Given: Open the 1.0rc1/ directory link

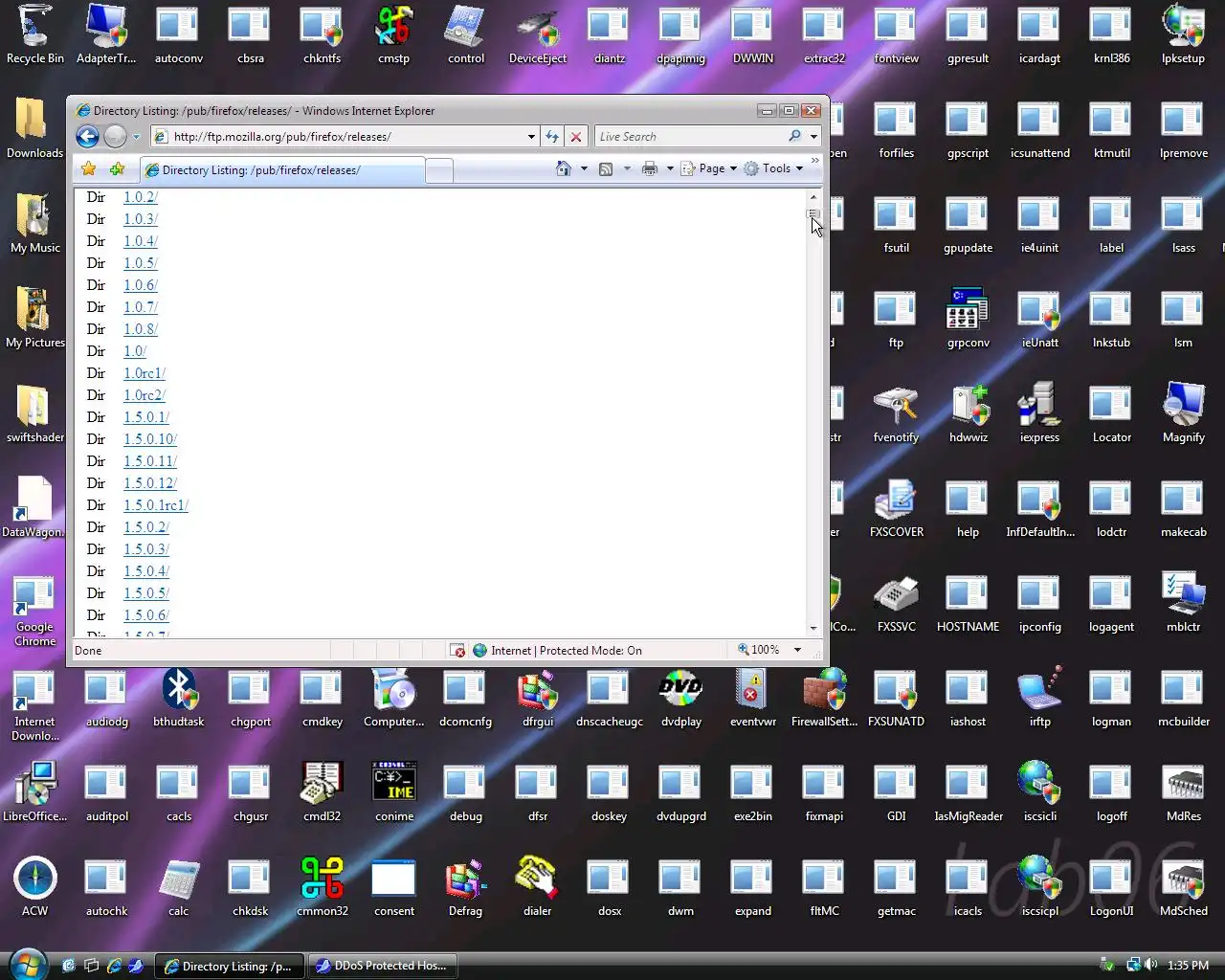Looking at the screenshot, I should pyautogui.click(x=145, y=373).
